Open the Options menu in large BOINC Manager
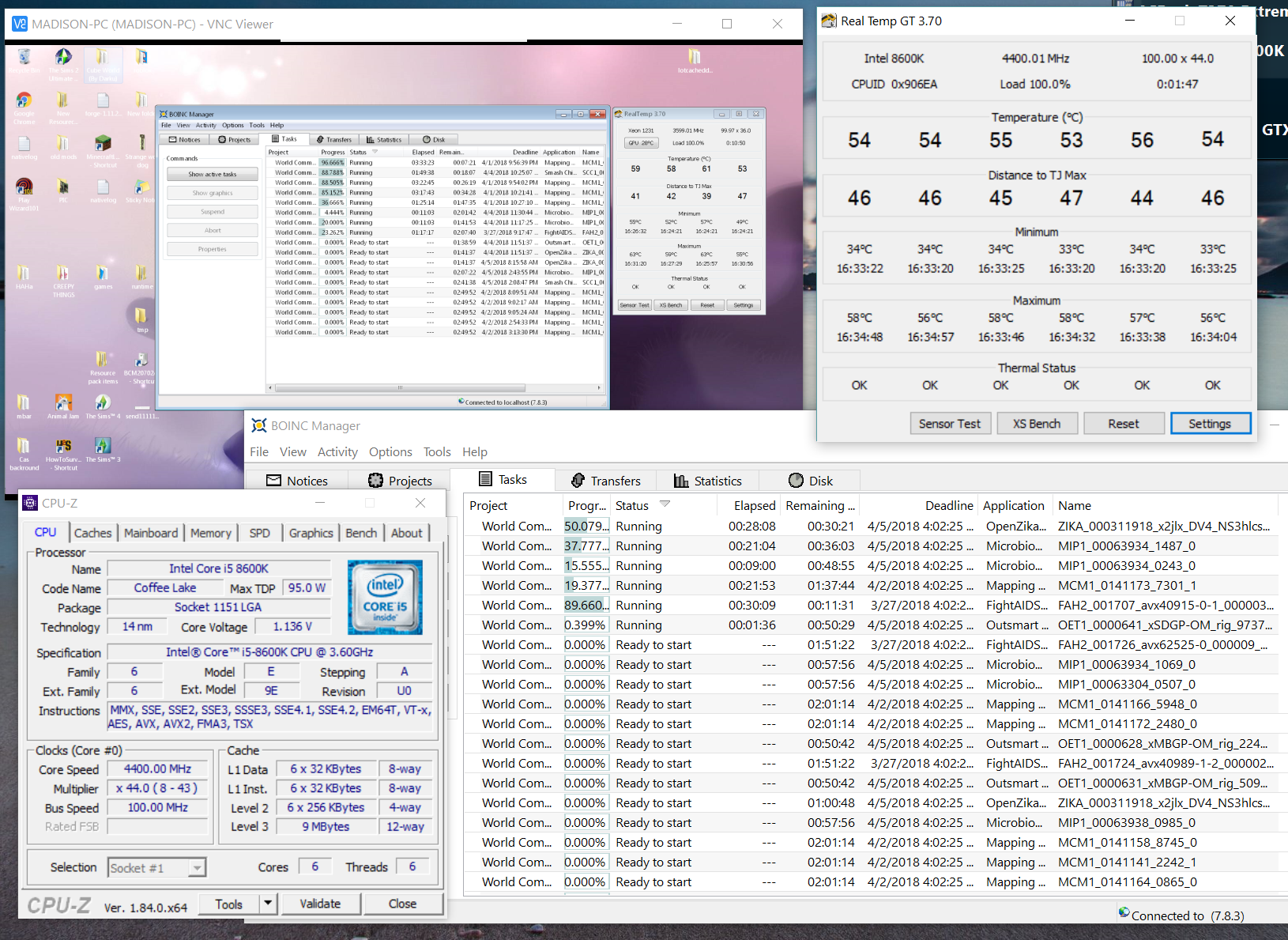Viewport: 1288px width, 940px height. coord(390,451)
